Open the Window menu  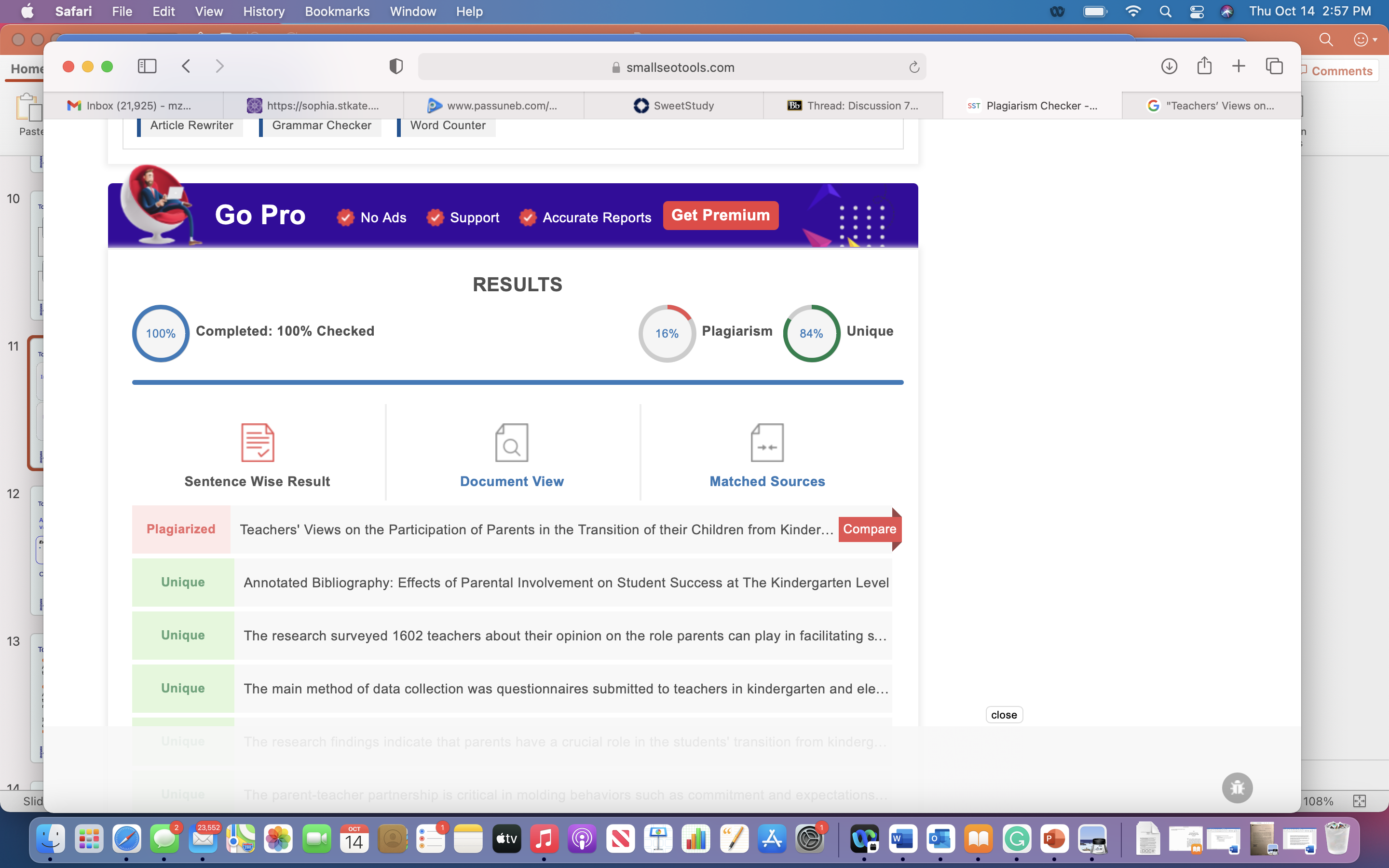pyautogui.click(x=413, y=12)
